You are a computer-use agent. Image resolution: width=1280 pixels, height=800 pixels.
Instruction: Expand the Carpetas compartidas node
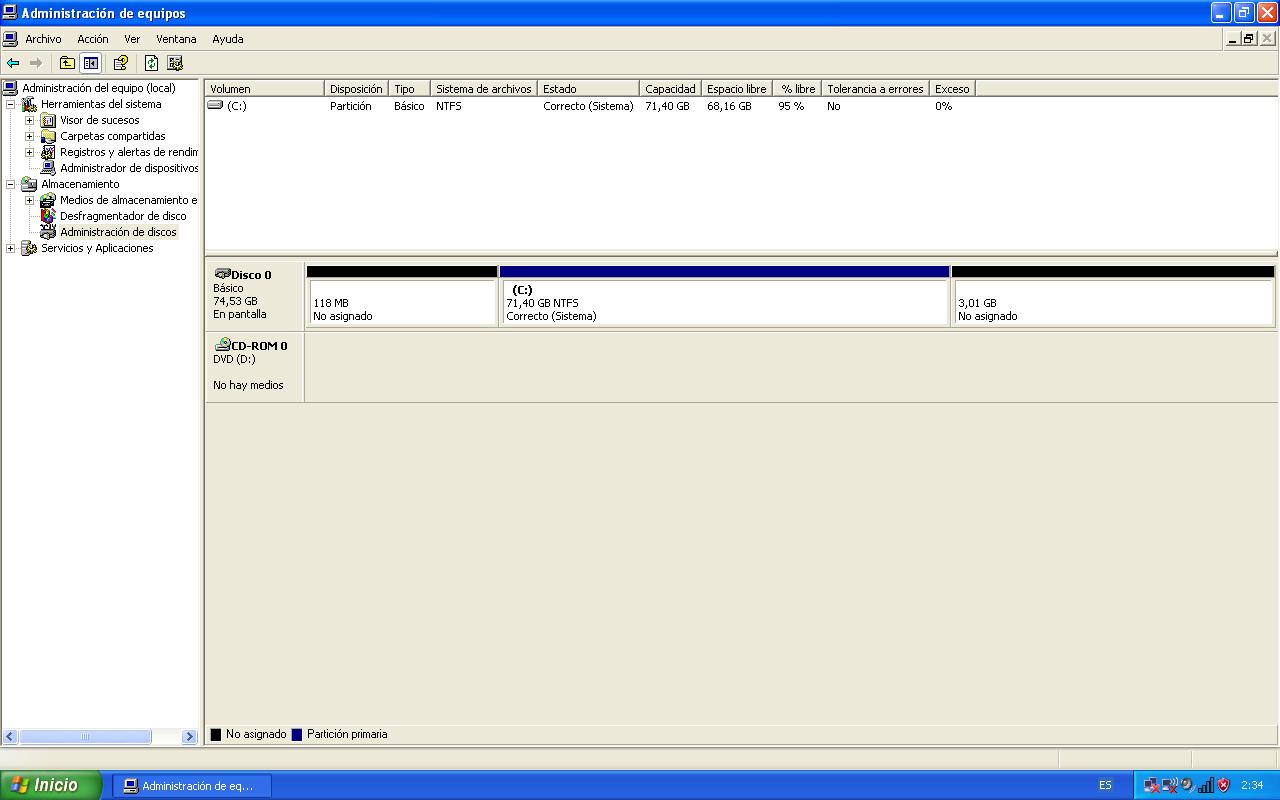click(x=30, y=136)
